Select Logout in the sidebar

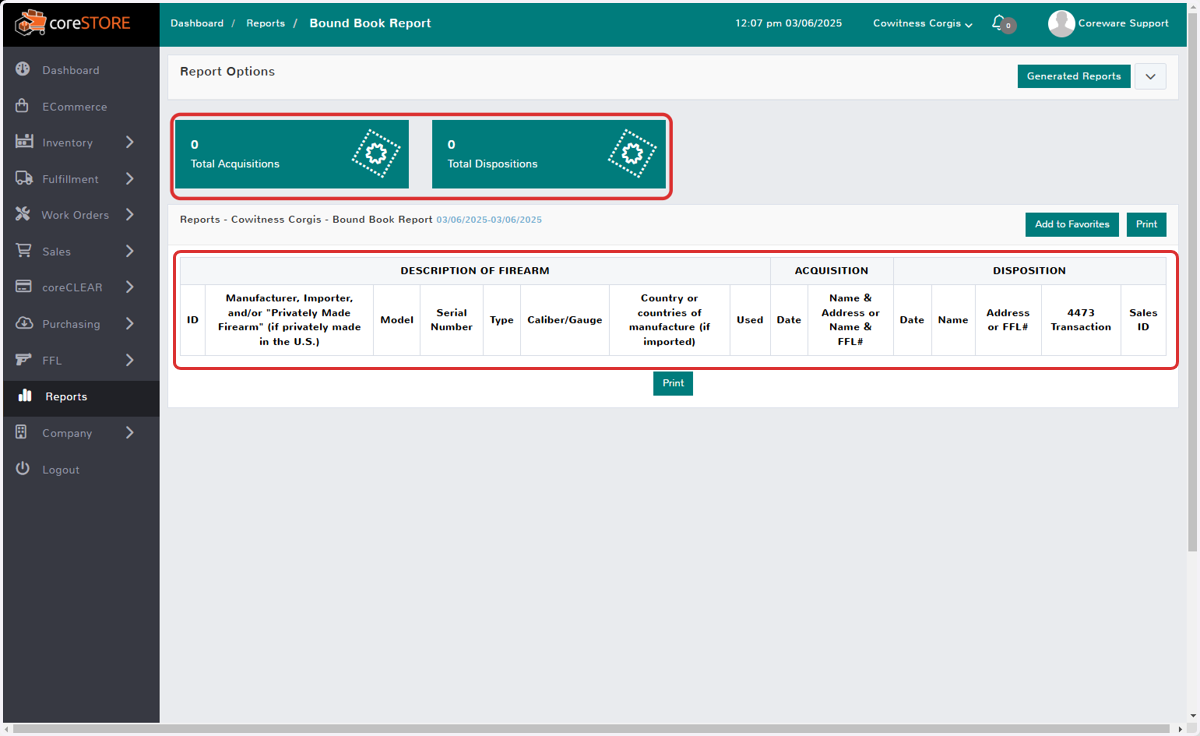point(80,469)
